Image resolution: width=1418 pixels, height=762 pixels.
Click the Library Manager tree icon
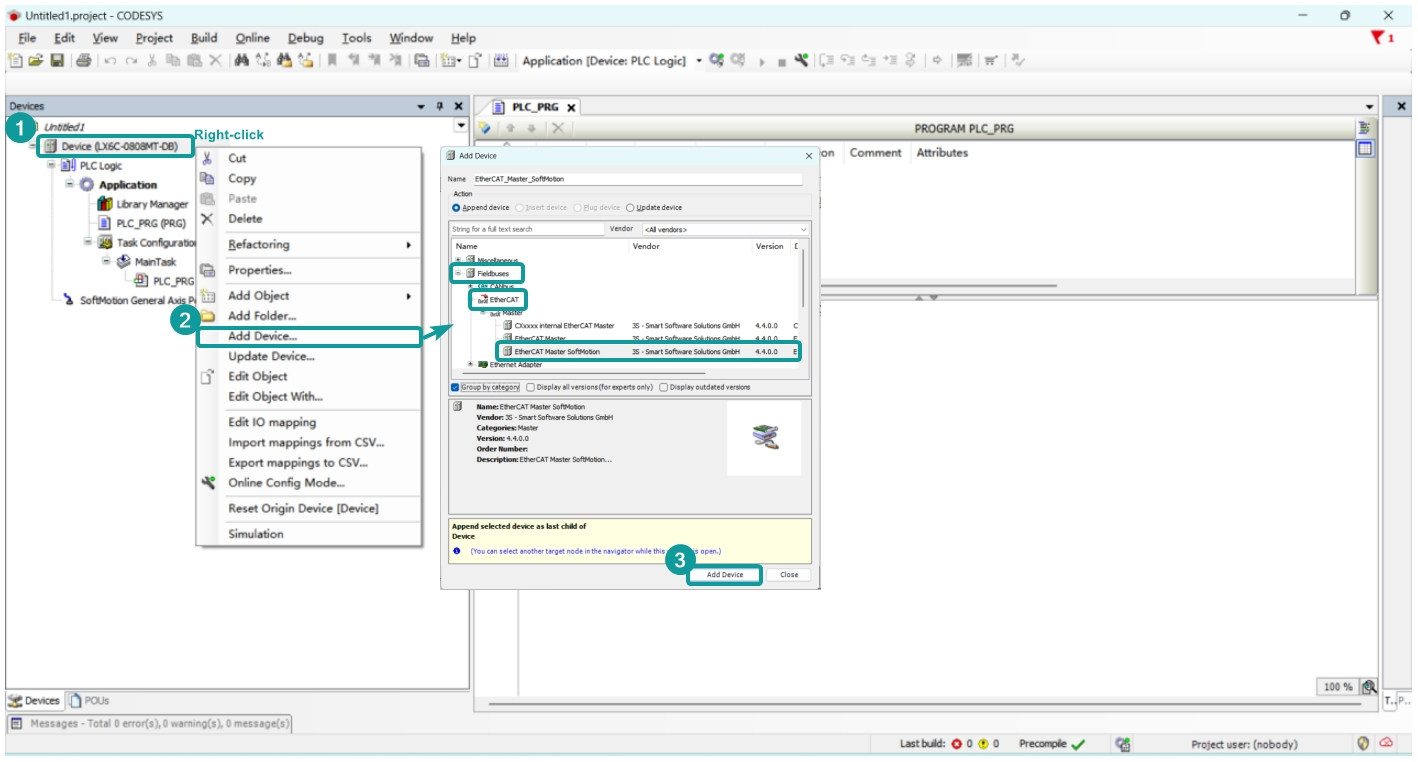[x=105, y=204]
